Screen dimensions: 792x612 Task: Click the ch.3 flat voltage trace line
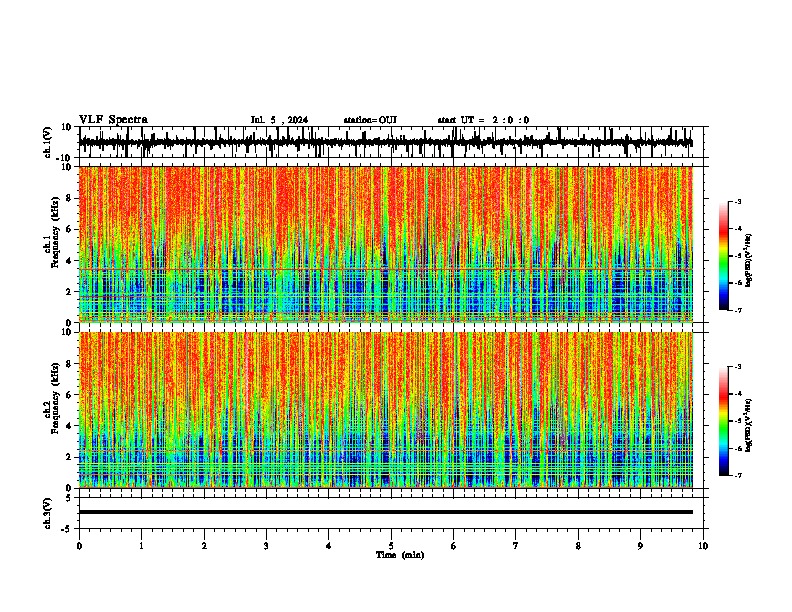pyautogui.click(x=386, y=512)
